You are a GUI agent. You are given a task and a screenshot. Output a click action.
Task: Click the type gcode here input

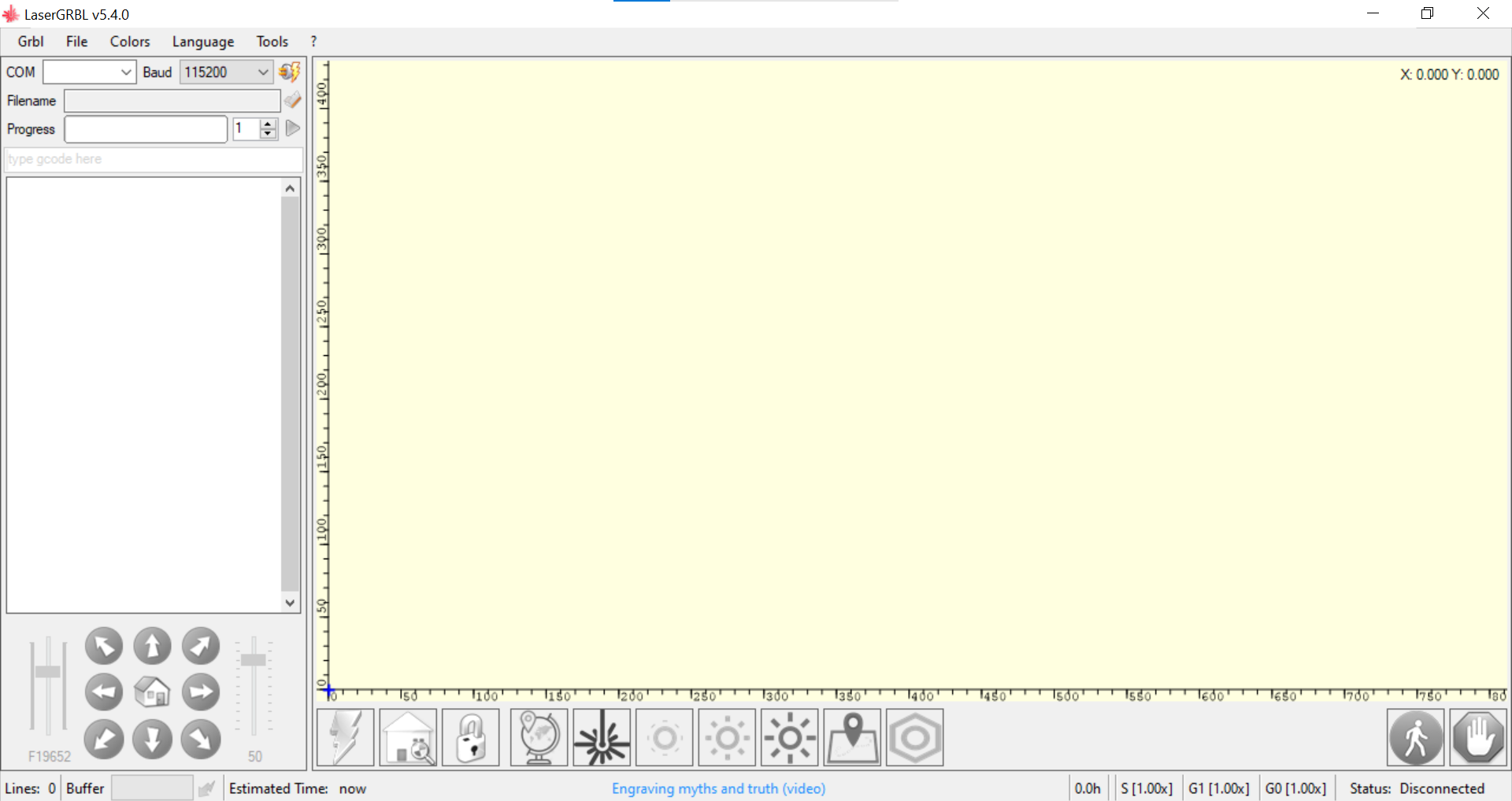tap(154, 159)
